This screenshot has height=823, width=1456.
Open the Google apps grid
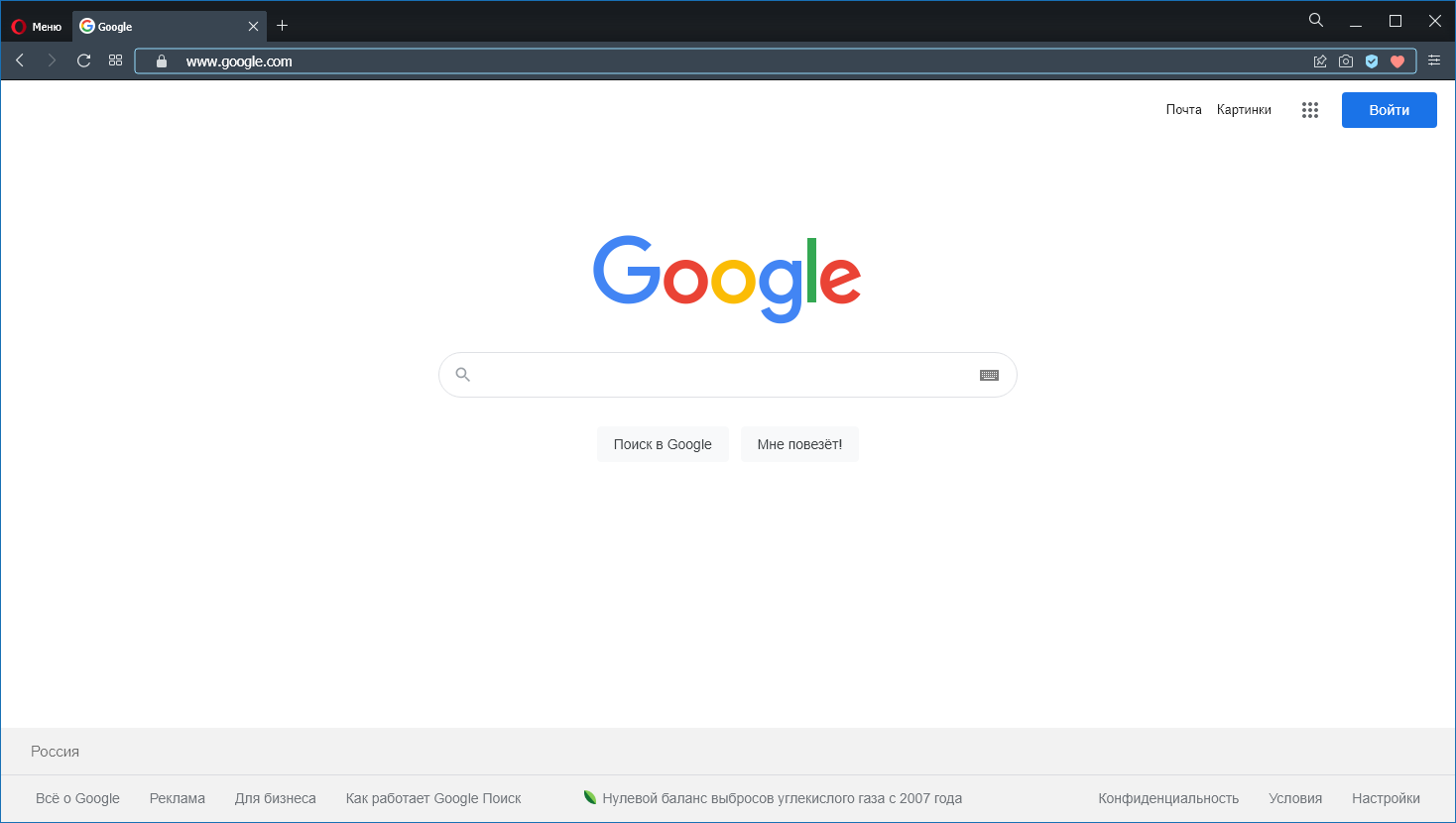[x=1310, y=110]
